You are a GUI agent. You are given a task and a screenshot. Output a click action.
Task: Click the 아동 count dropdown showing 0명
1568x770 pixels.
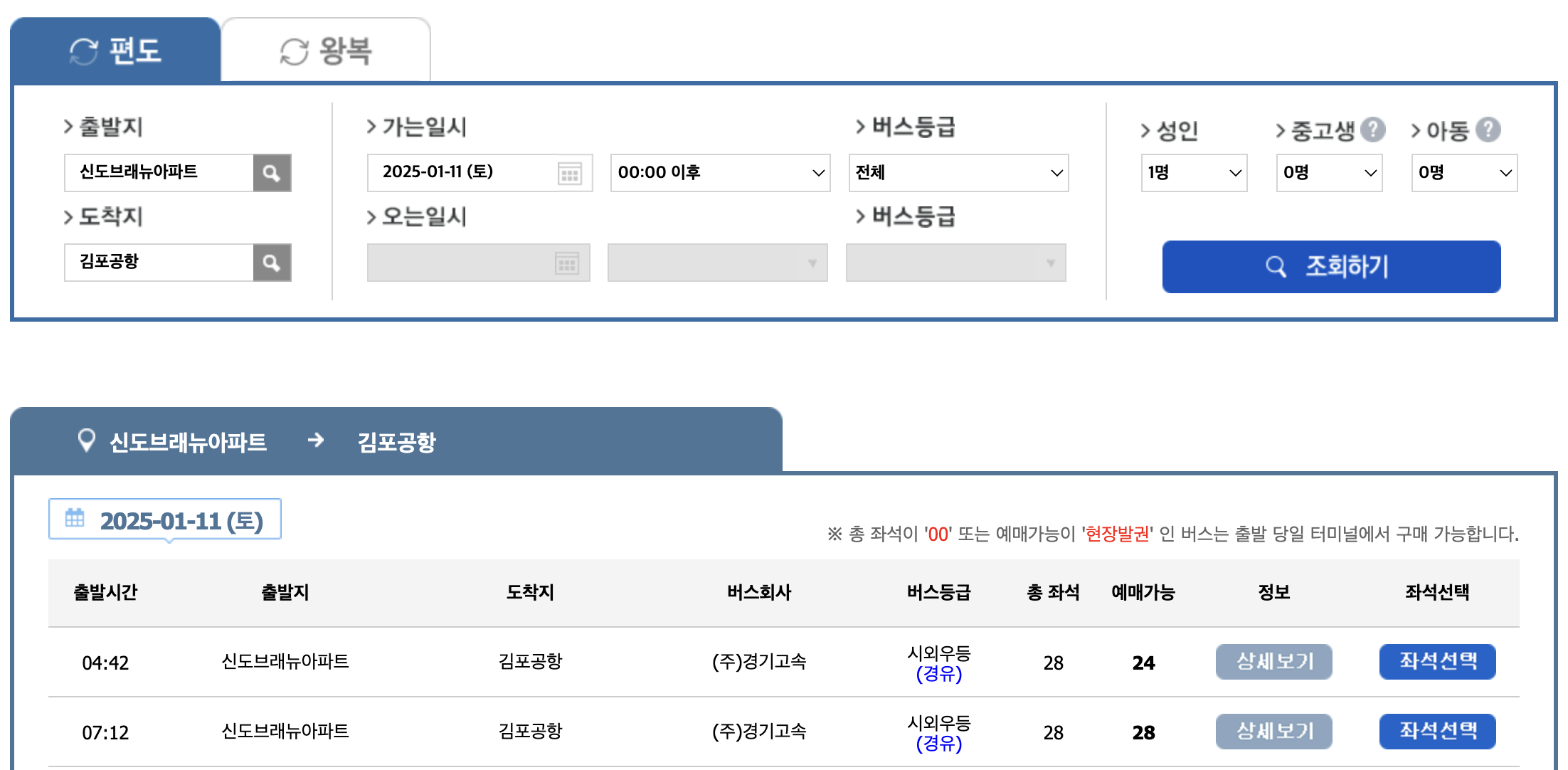[1463, 172]
